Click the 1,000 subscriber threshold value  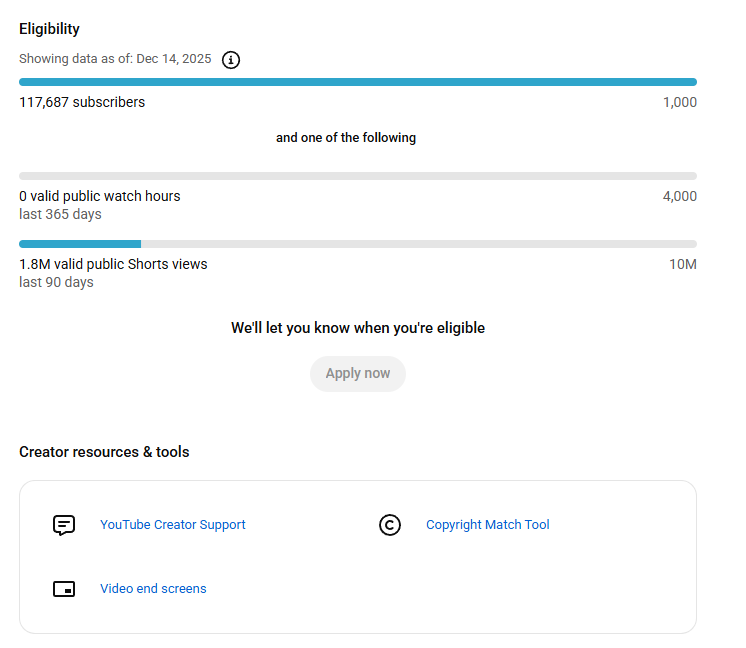coord(679,102)
